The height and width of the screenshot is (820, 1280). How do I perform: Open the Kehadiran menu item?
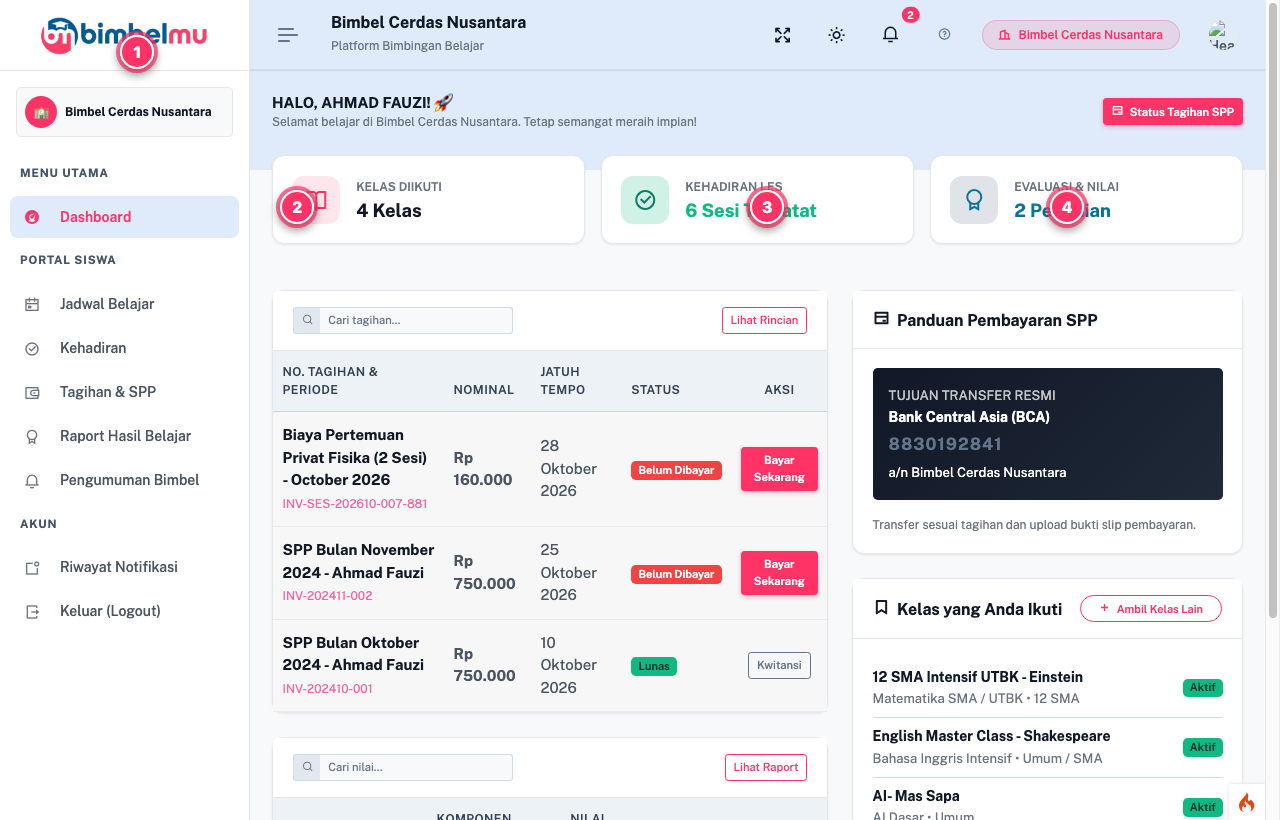124,348
